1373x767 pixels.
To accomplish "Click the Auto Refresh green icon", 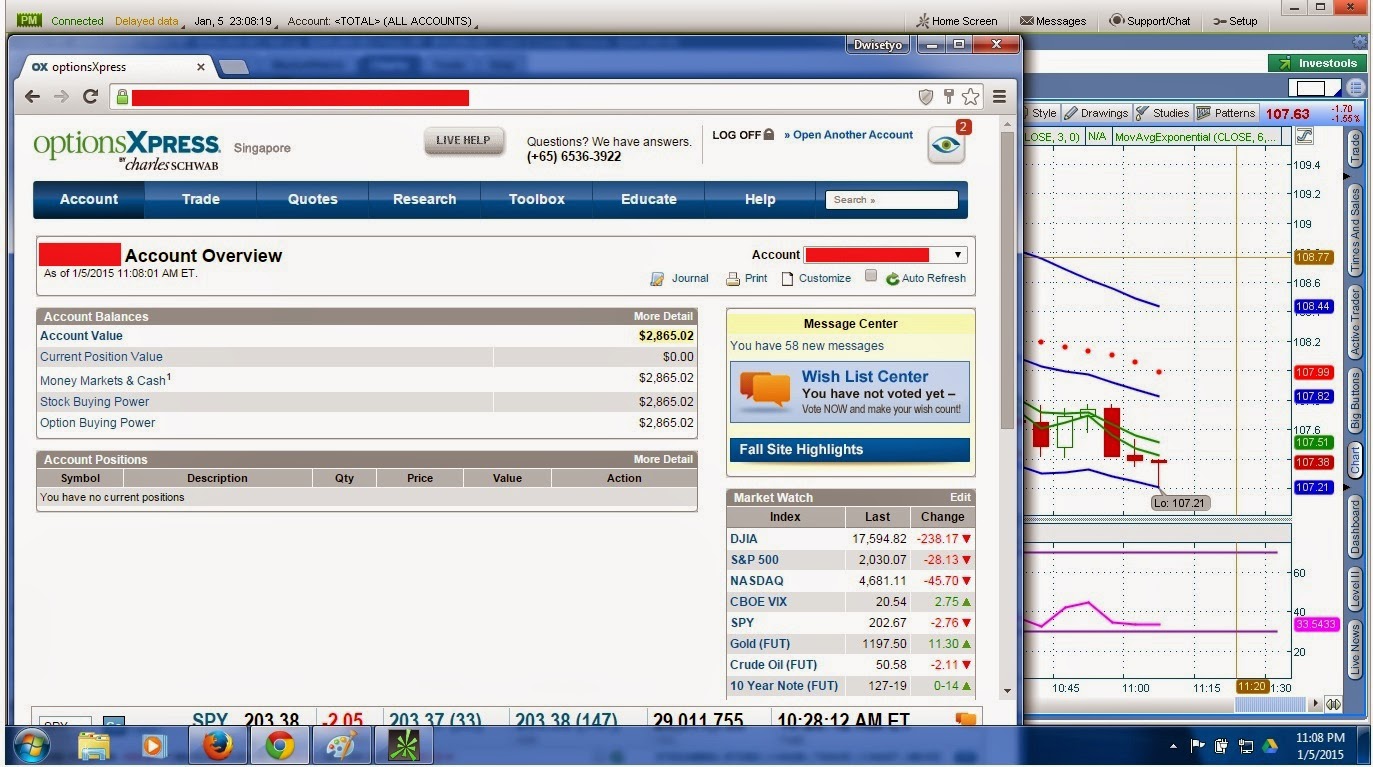I will tap(892, 279).
